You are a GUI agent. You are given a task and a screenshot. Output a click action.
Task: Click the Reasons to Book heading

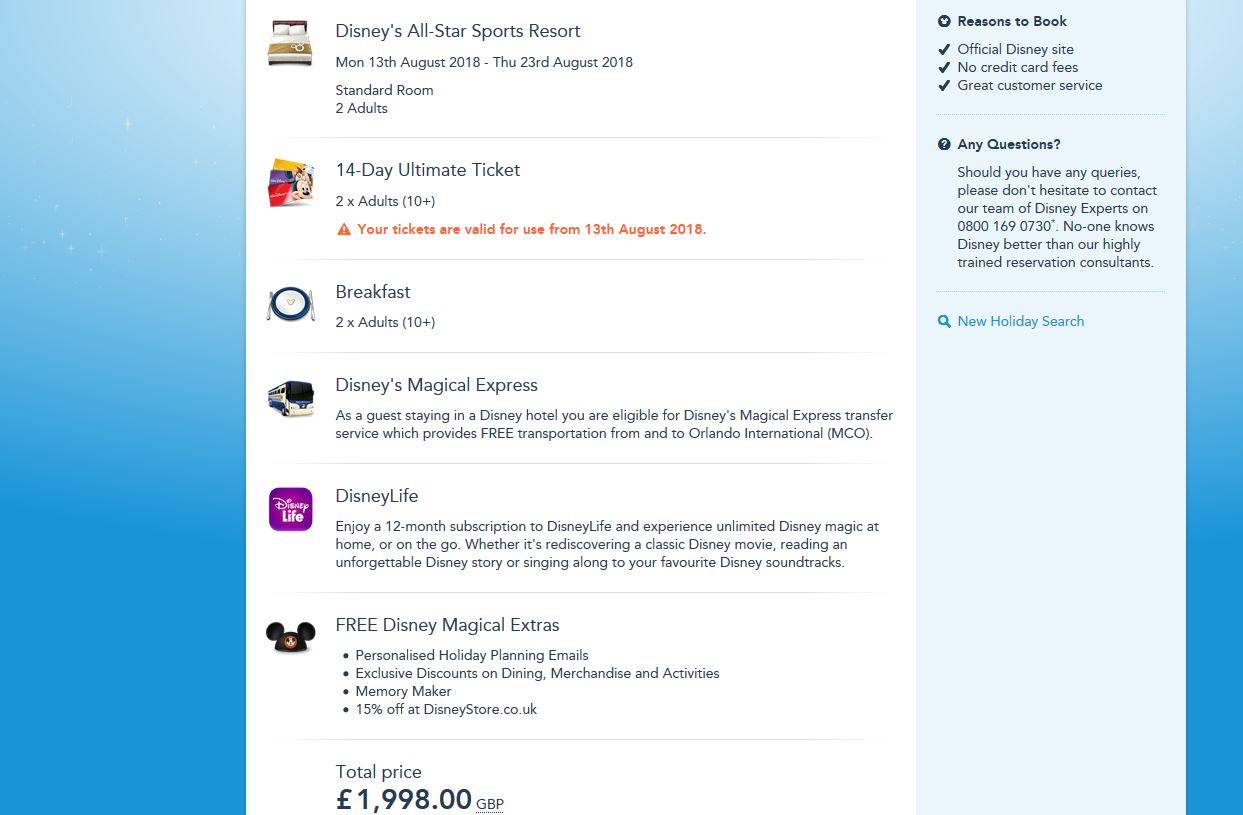coord(1012,21)
